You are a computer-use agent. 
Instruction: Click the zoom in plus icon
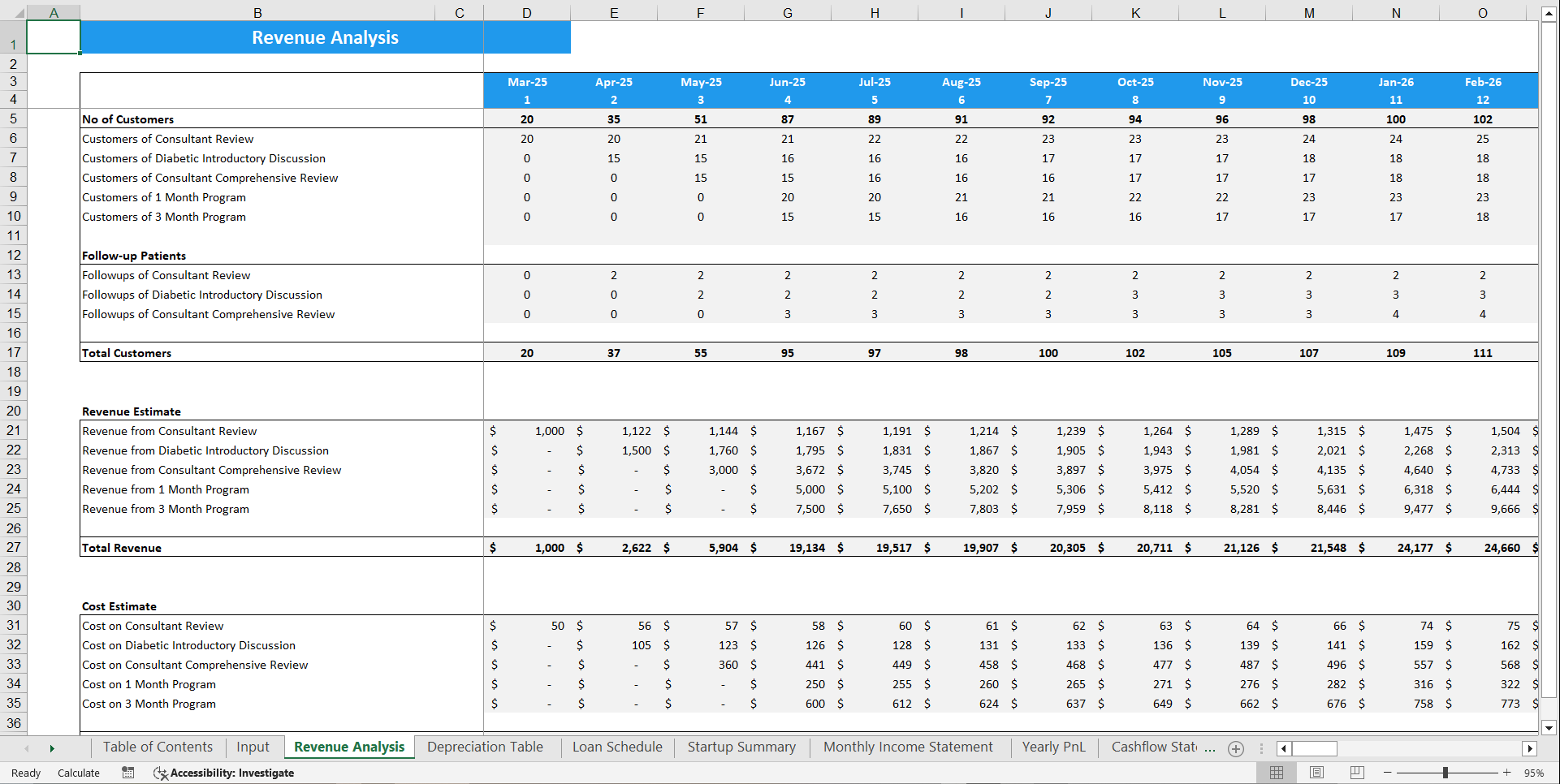1506,773
